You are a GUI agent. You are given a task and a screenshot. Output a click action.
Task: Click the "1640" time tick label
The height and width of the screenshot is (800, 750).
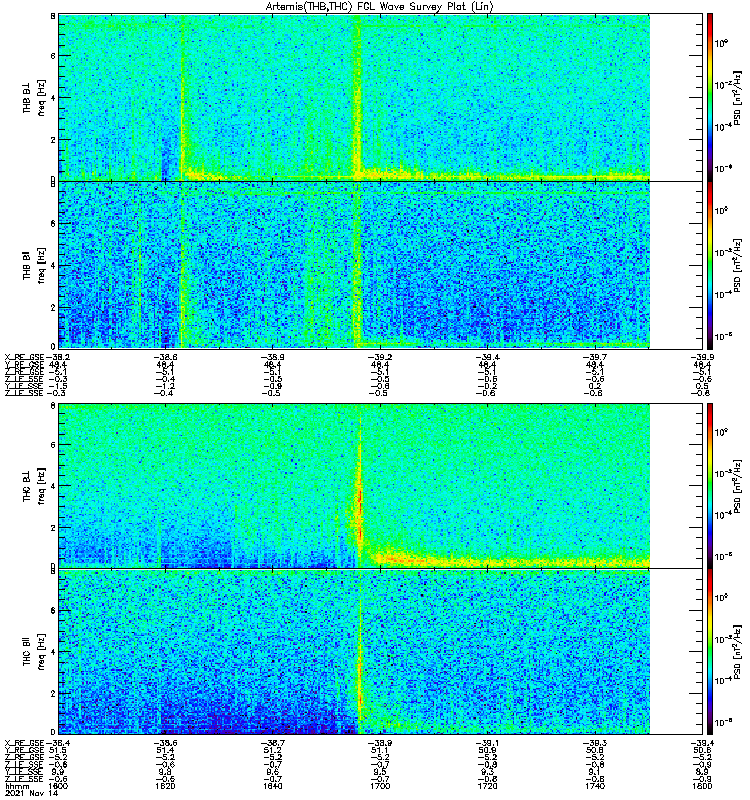pos(272,786)
